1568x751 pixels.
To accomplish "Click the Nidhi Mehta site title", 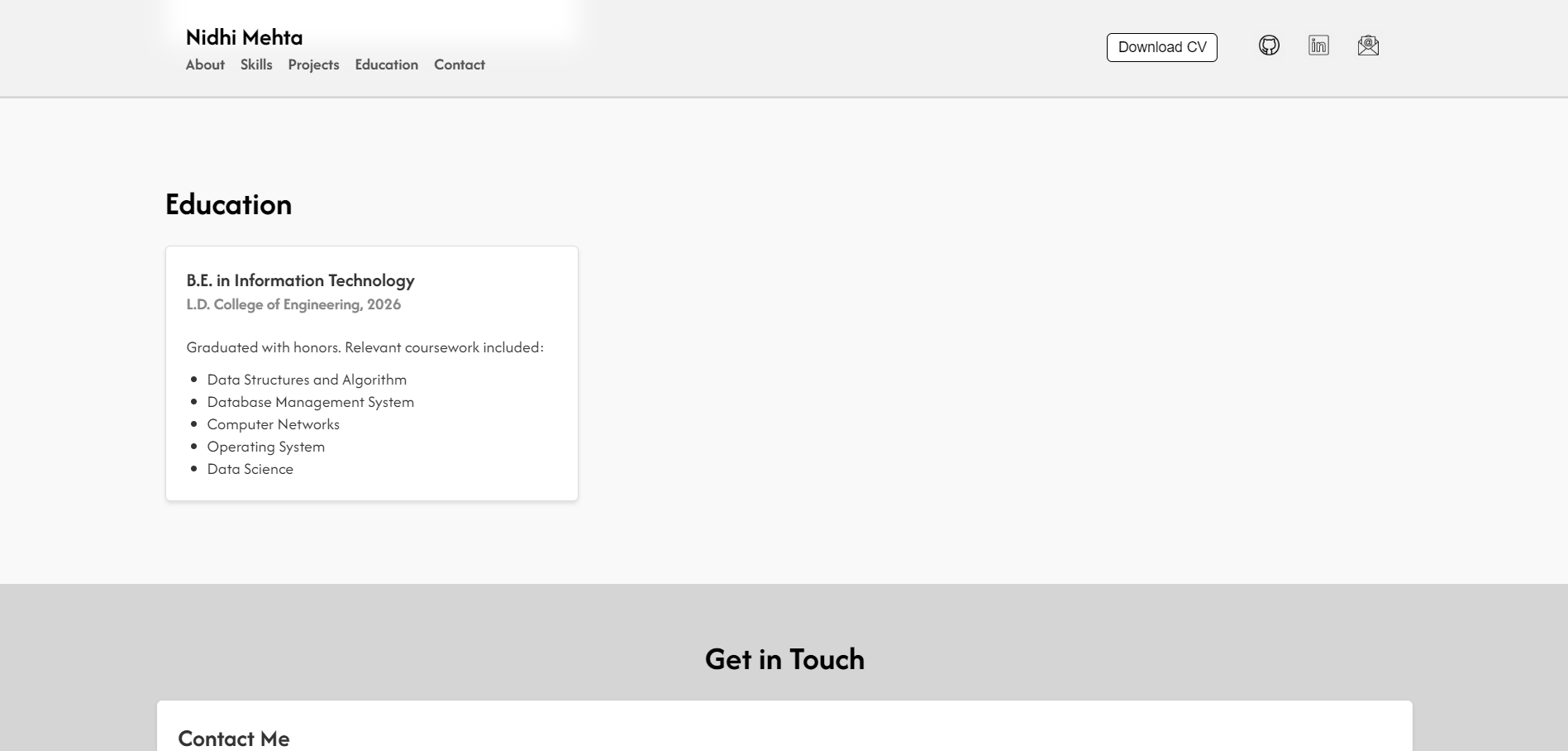I will pos(244,37).
